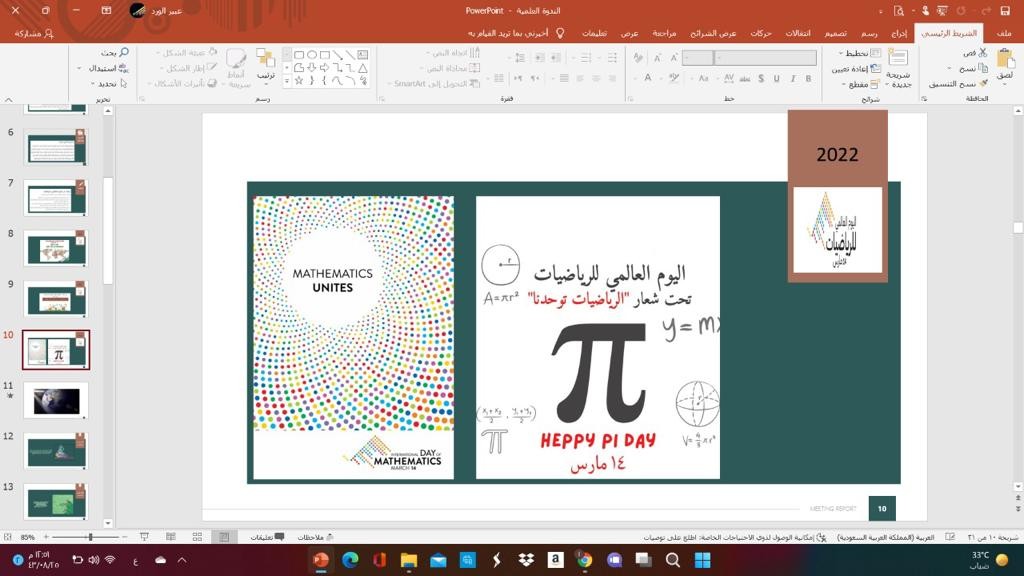Image resolution: width=1024 pixels, height=576 pixels.
Task: Select slide 11 thumbnail
Action: tap(56, 400)
